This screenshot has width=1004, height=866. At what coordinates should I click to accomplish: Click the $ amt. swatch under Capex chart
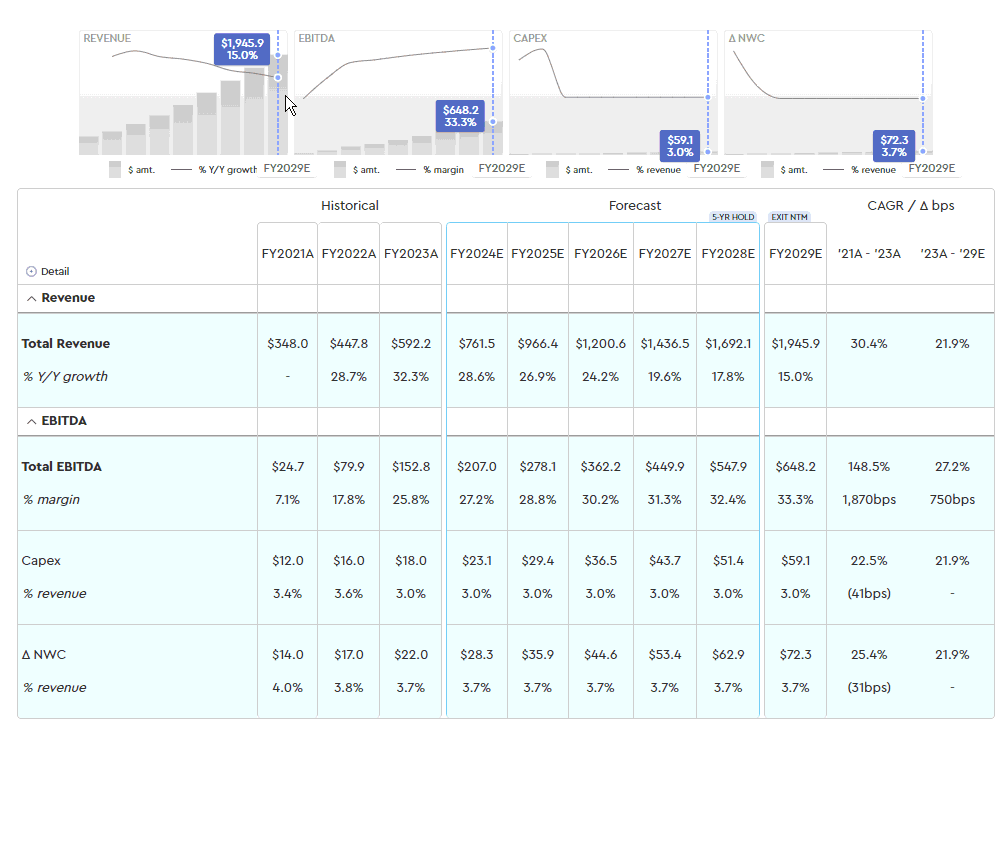tap(553, 170)
